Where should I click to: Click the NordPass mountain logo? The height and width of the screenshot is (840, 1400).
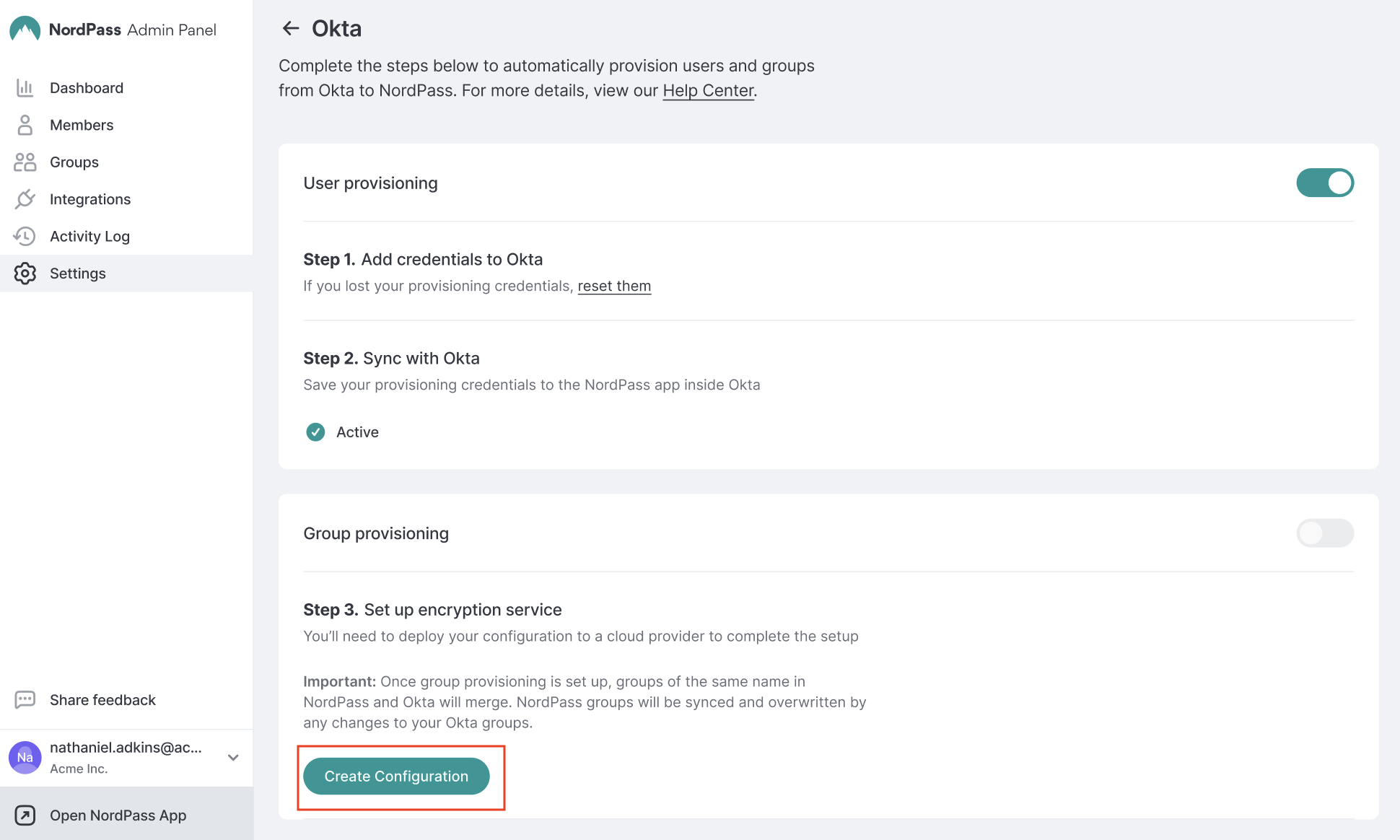pos(25,29)
